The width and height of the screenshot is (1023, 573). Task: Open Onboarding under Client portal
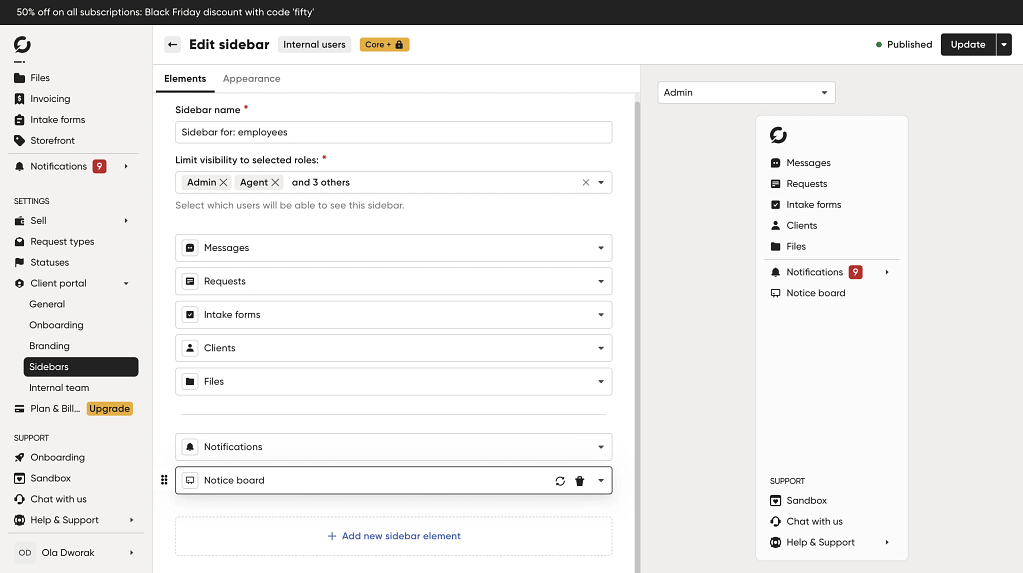click(x=56, y=325)
